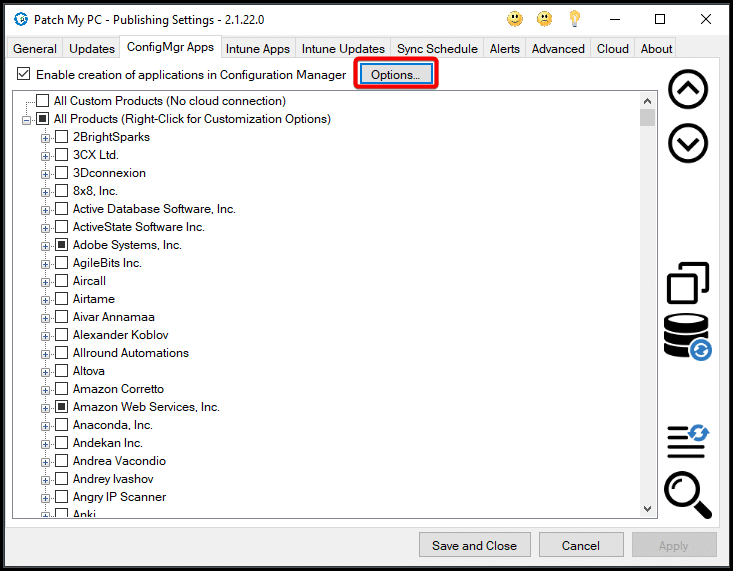
Task: Click the down arrow circle icon
Action: coord(687,144)
